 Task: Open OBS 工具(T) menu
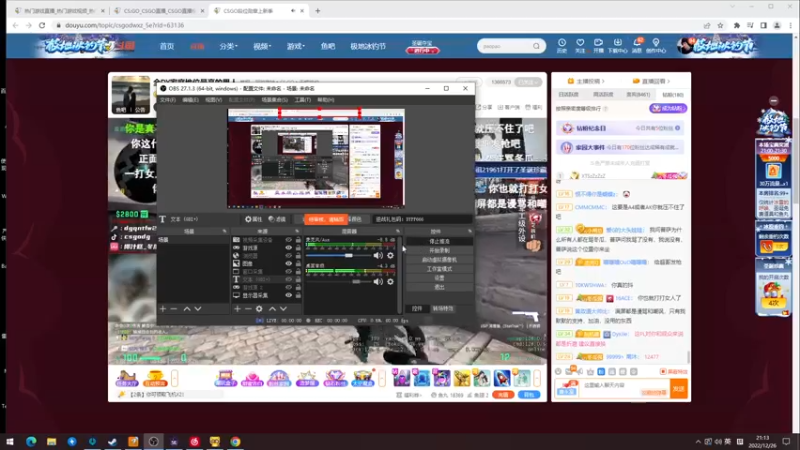[x=303, y=100]
